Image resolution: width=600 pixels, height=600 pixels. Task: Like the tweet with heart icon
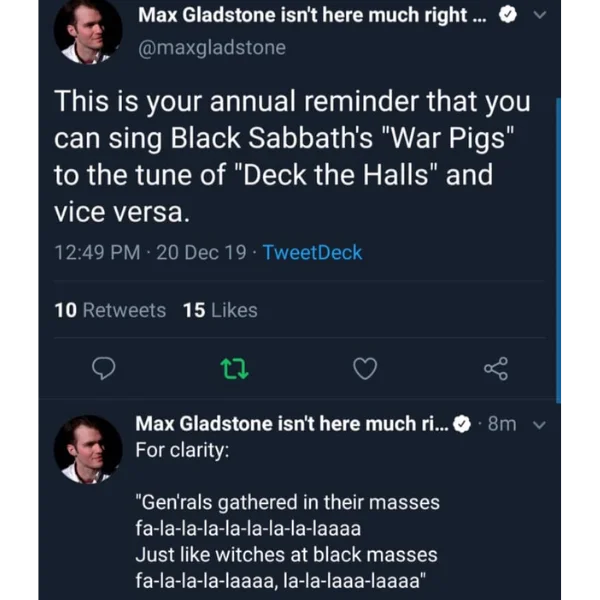coord(365,368)
